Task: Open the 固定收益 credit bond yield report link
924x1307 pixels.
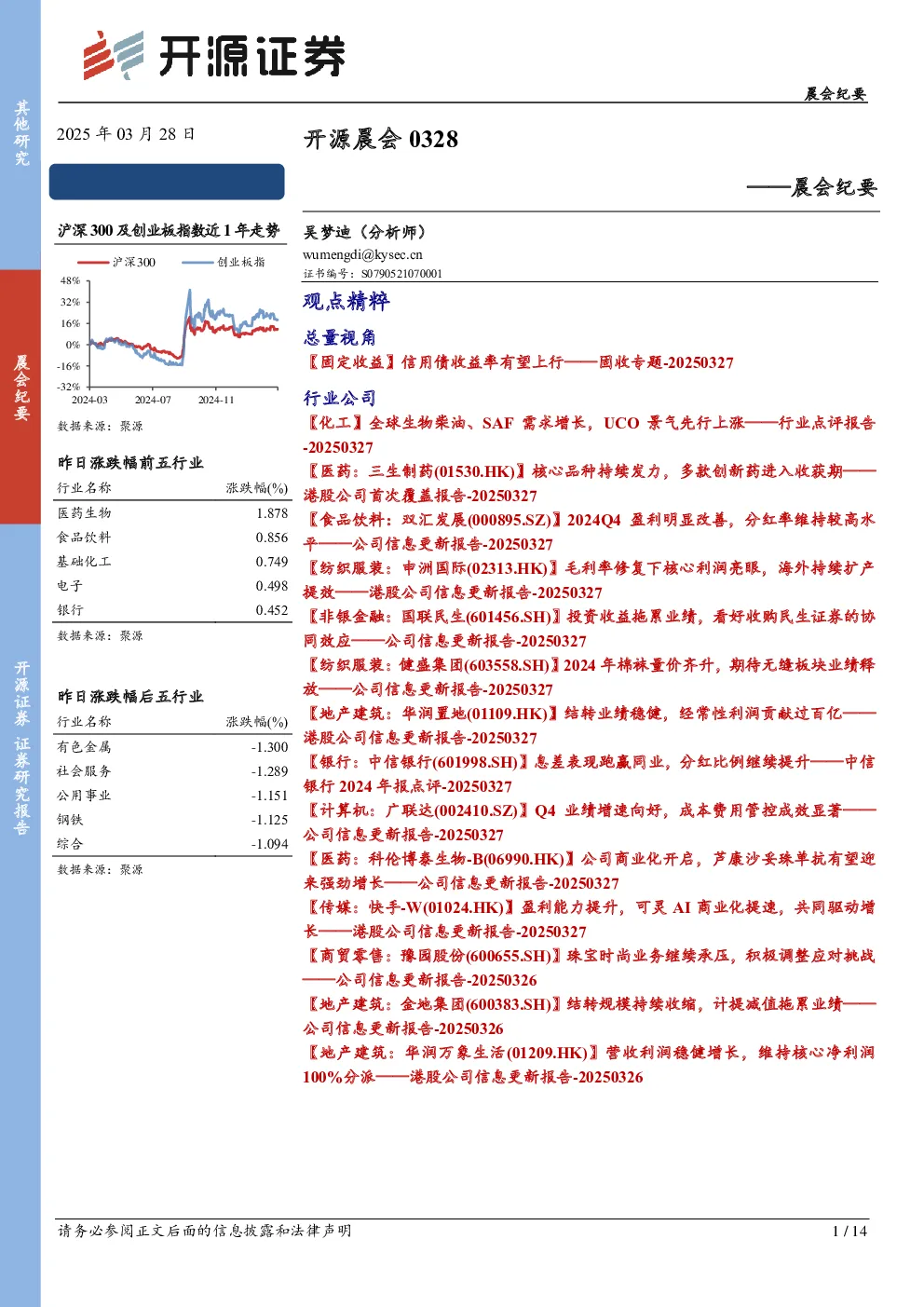Action: pyautogui.click(x=519, y=362)
